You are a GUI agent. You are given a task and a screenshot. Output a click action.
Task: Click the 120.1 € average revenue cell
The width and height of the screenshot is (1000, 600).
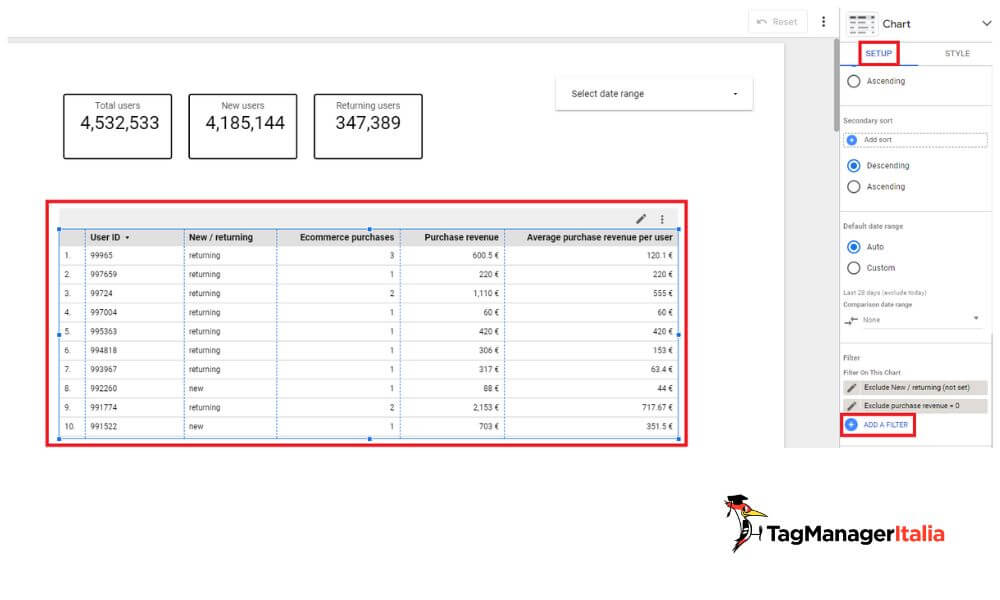tap(659, 256)
